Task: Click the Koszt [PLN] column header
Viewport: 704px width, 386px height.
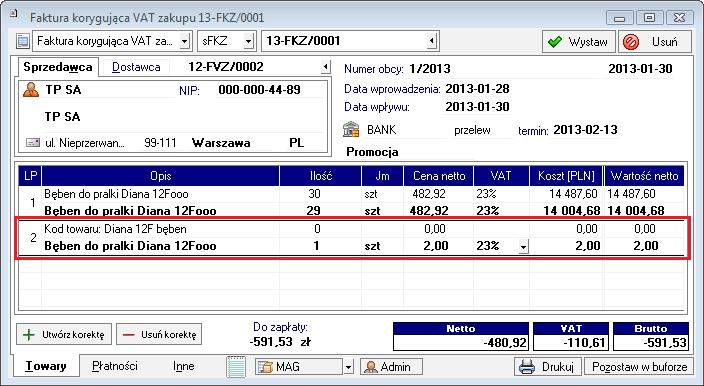Action: click(x=567, y=175)
